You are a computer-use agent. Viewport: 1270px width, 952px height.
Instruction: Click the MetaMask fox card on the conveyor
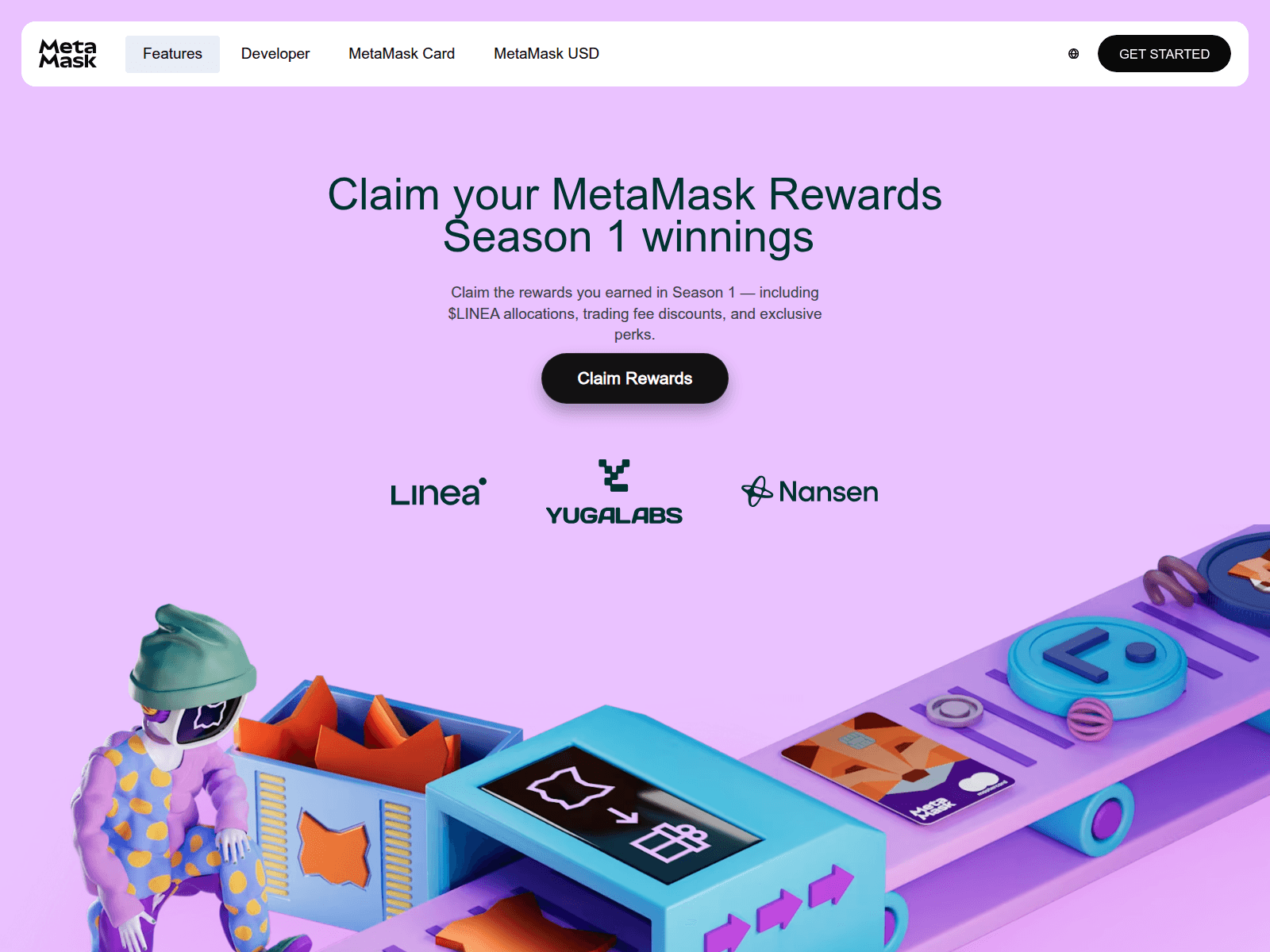point(897,766)
